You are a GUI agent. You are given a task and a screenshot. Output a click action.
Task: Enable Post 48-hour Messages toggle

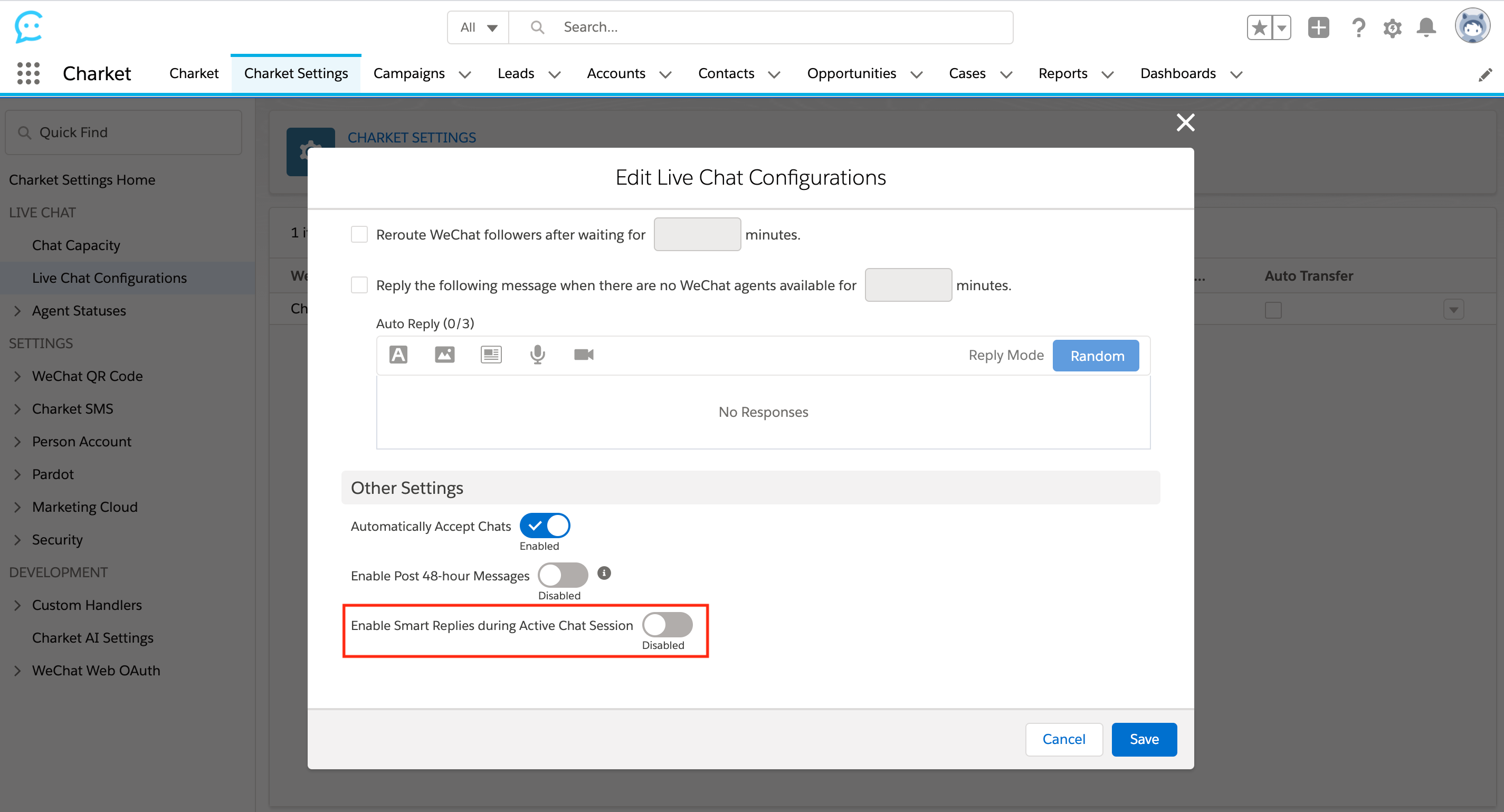[562, 575]
